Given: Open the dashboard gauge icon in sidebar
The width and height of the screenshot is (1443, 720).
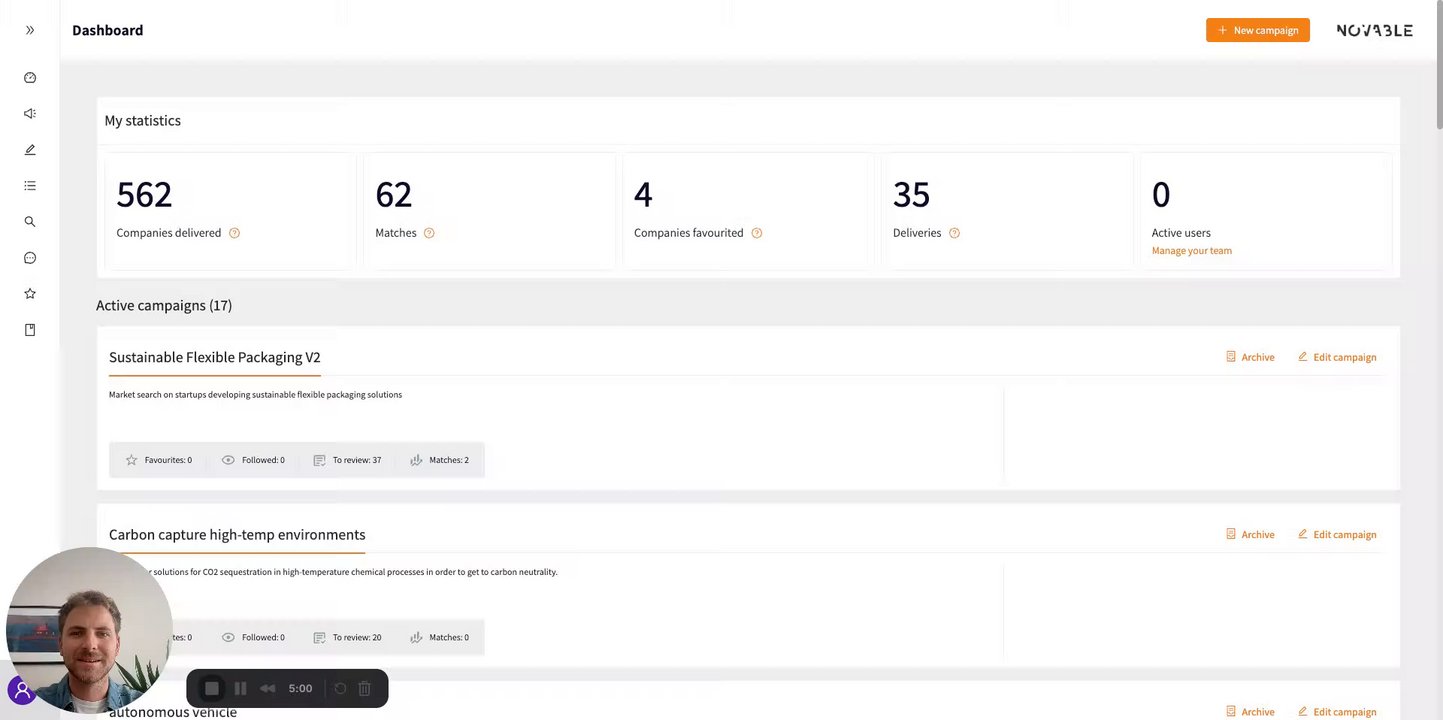Looking at the screenshot, I should (x=30, y=78).
